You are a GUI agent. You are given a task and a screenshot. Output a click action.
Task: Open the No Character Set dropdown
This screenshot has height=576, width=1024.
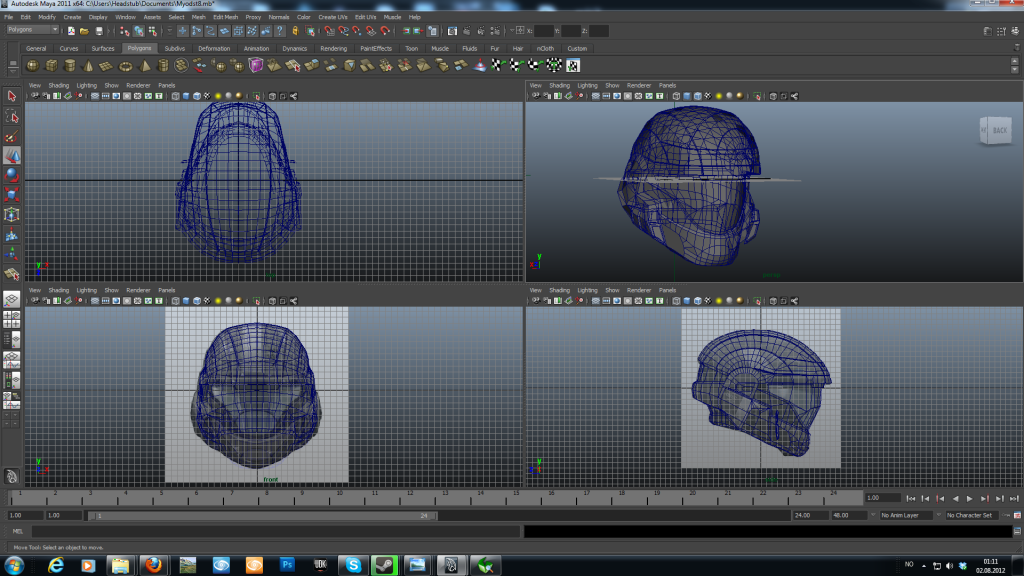[971, 515]
